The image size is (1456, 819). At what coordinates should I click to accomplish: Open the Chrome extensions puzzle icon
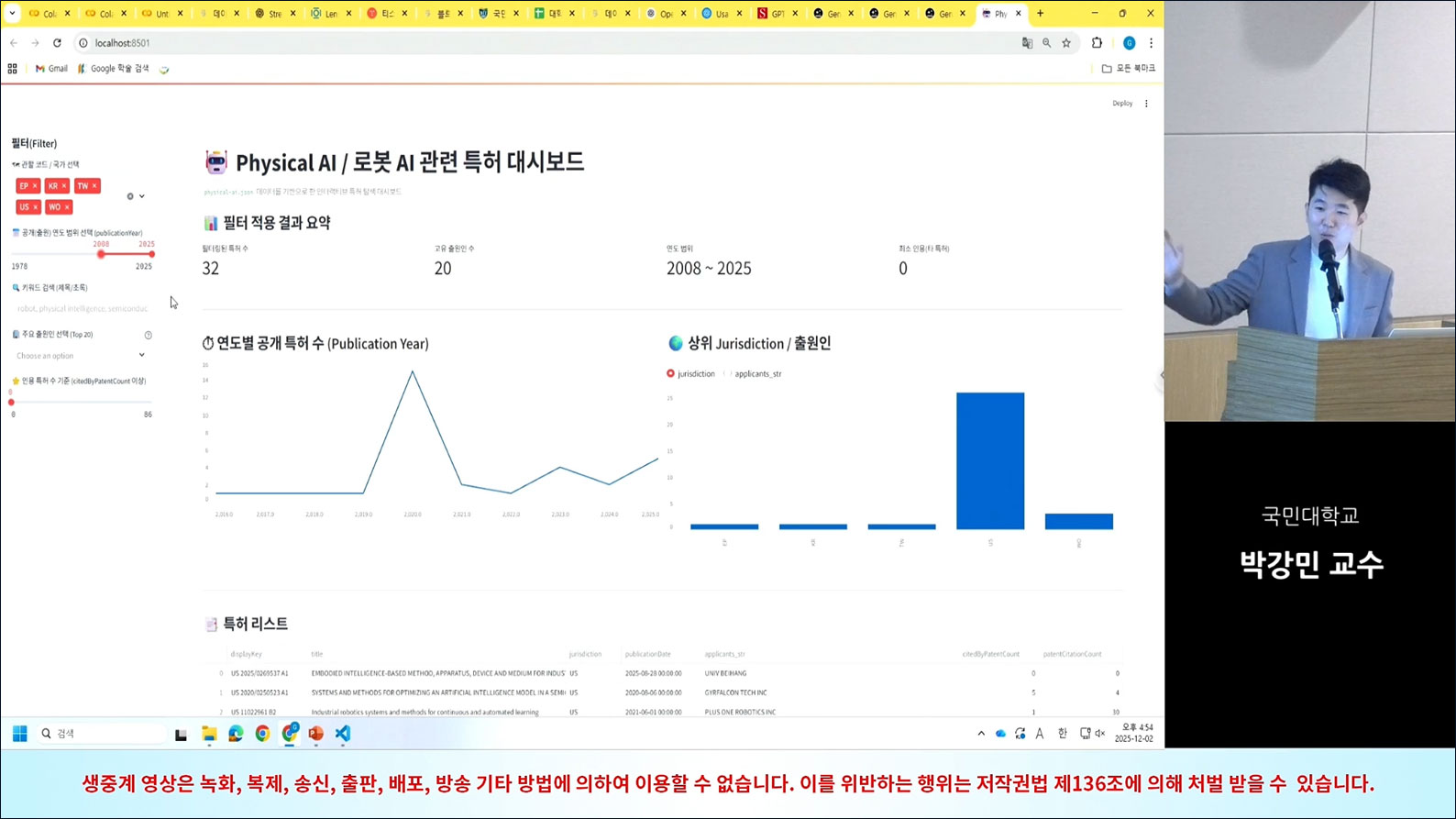(1097, 43)
